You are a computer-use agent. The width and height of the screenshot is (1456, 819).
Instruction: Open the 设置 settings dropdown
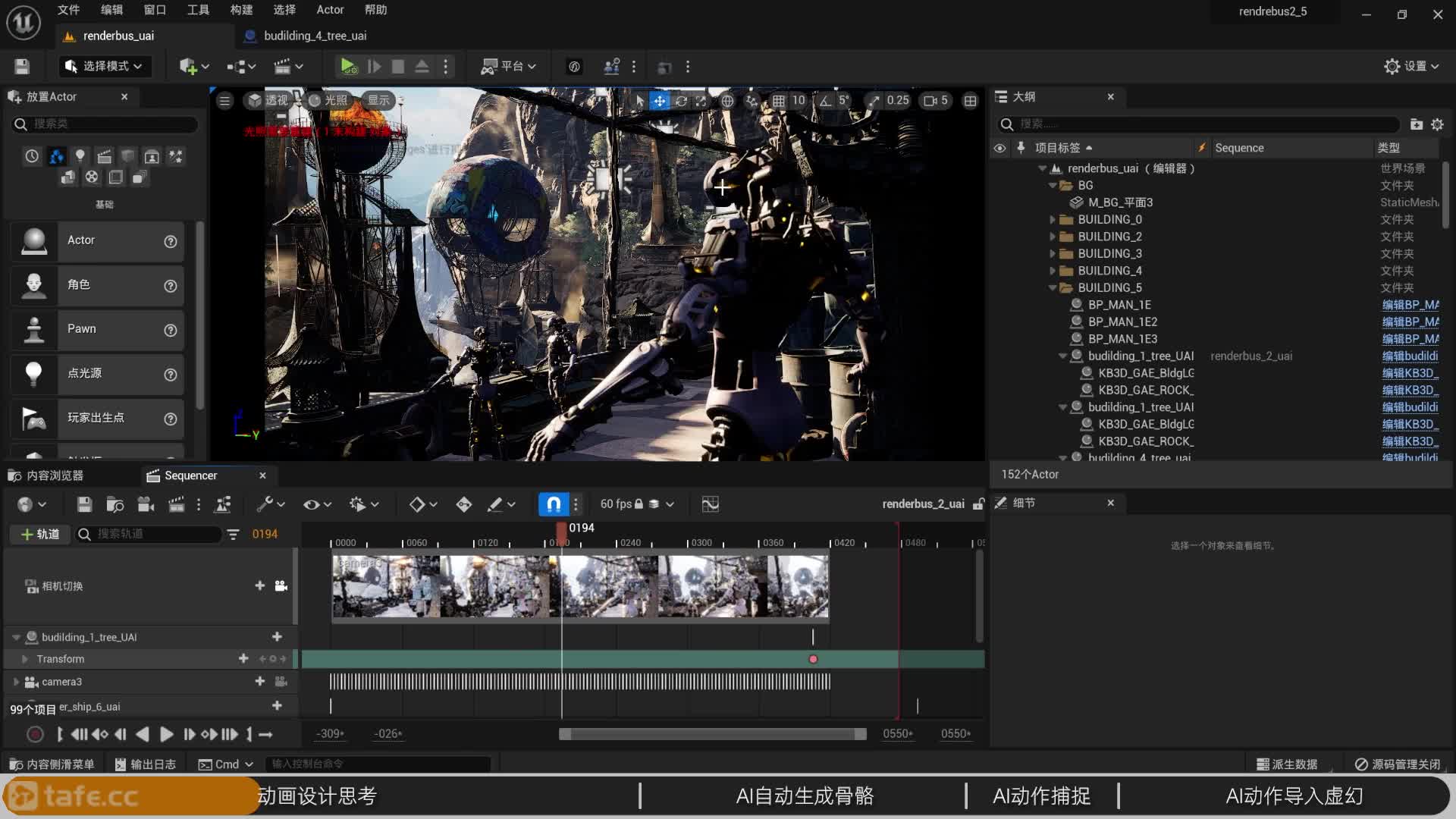[x=1411, y=67]
